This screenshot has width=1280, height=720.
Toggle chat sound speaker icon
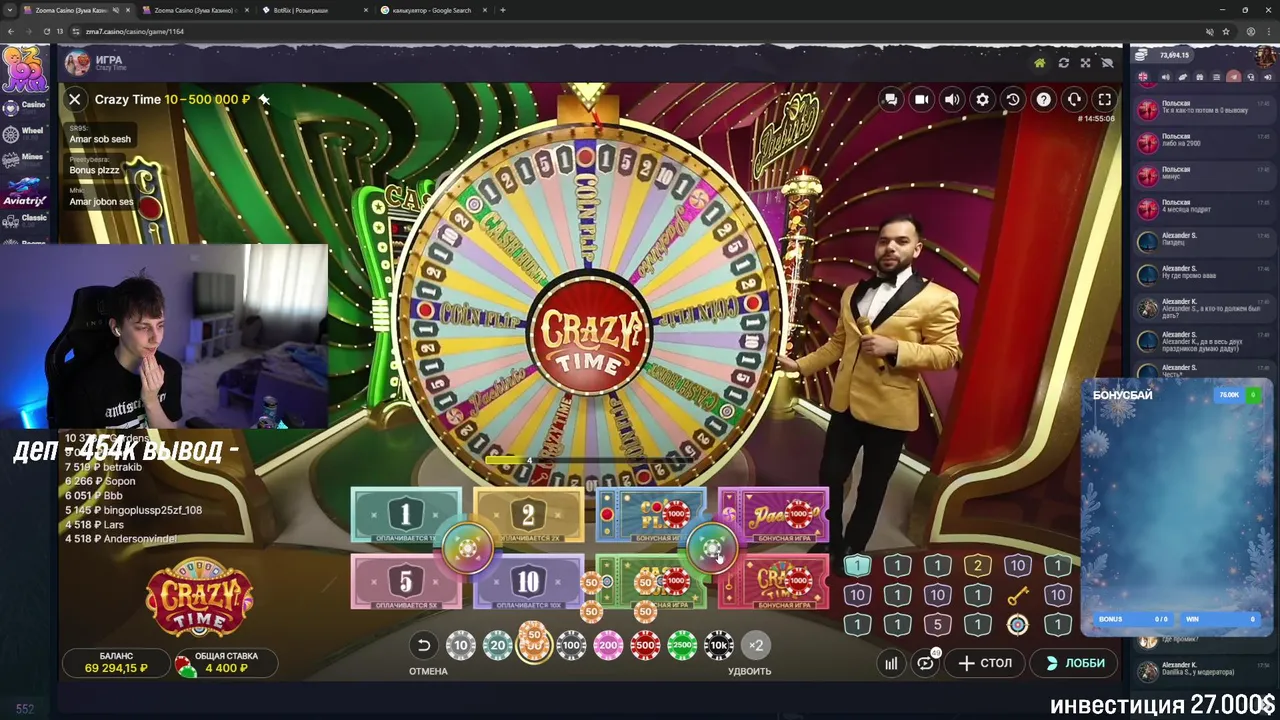(1165, 77)
